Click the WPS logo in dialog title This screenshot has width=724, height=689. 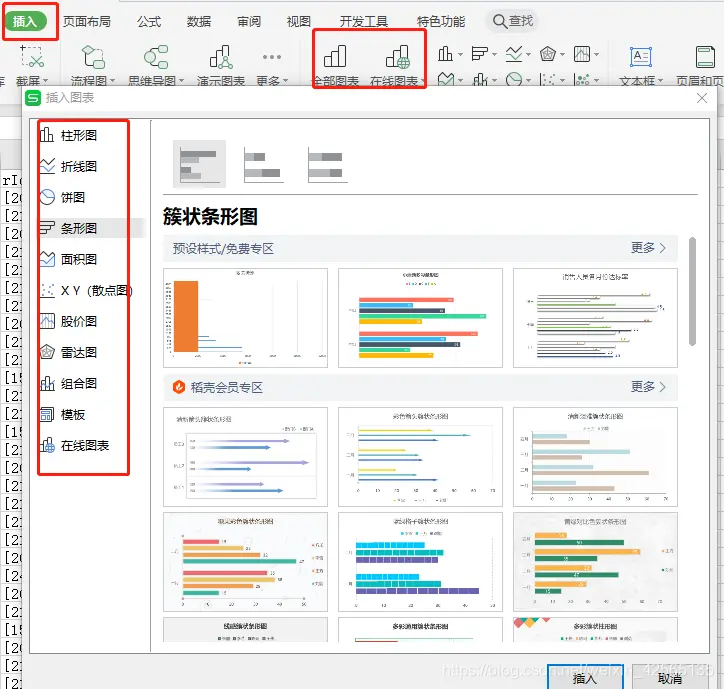point(33,98)
